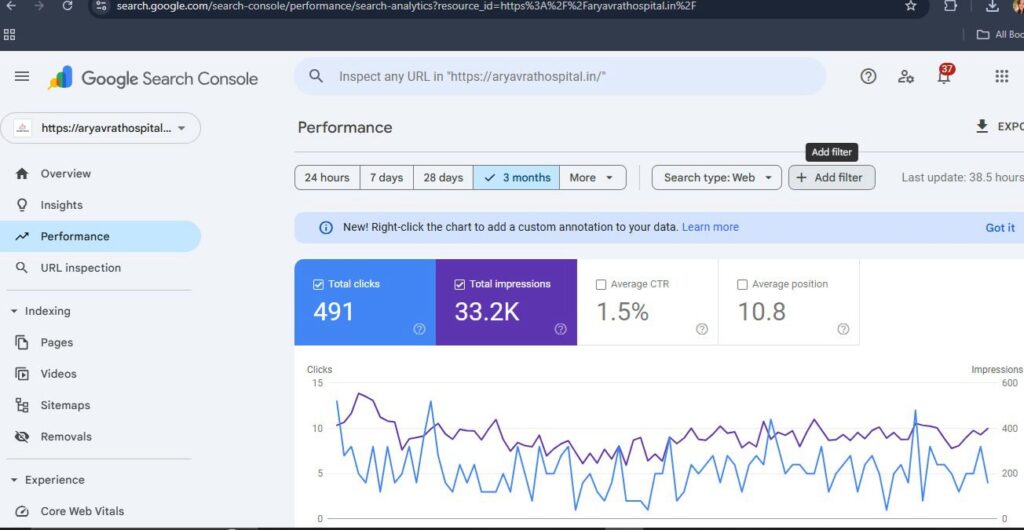Image resolution: width=1024 pixels, height=530 pixels.
Task: Open the Search type: Web dropdown
Action: (x=716, y=178)
